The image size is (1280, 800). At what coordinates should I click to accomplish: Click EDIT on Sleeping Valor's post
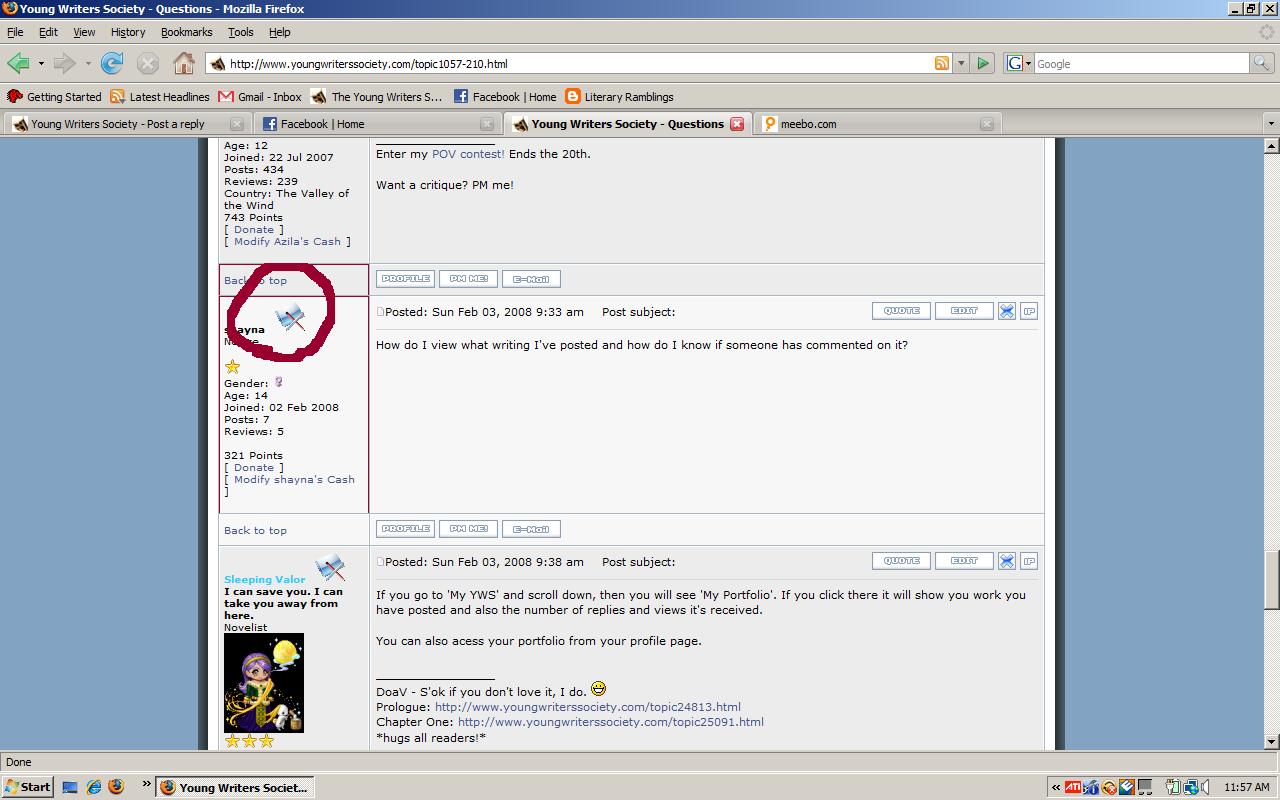tap(964, 561)
